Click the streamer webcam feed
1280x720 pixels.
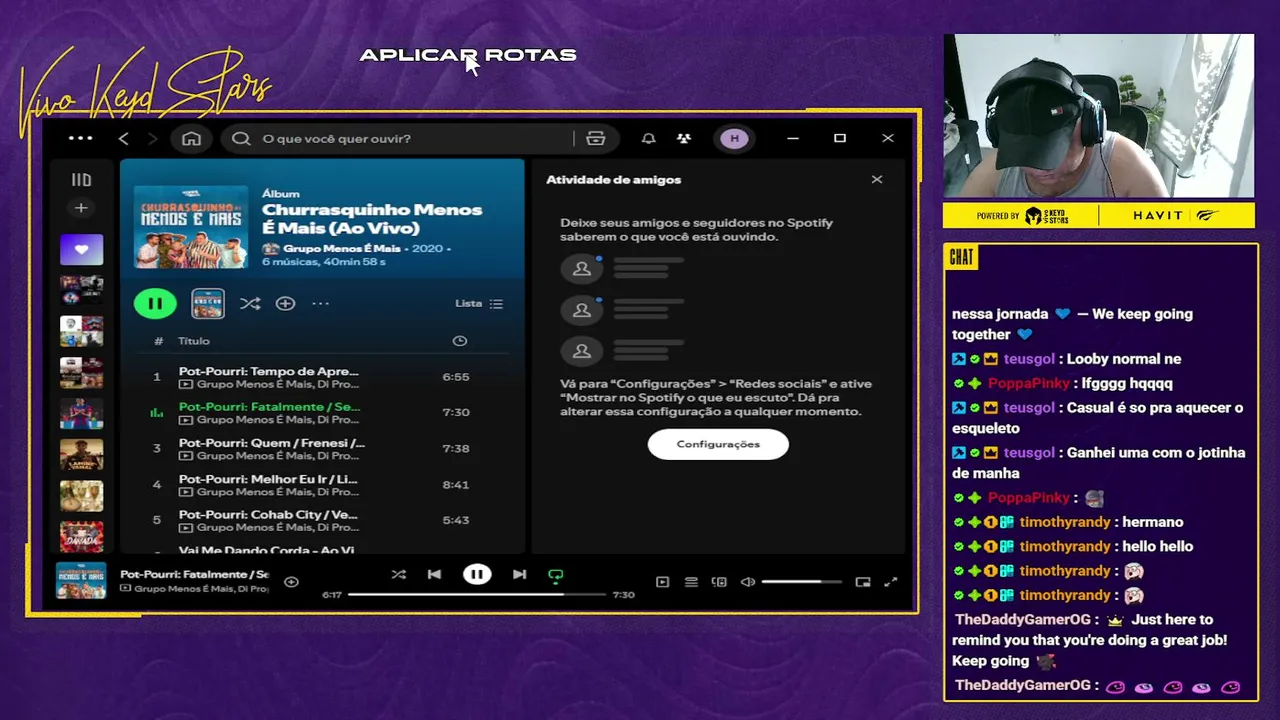1098,116
